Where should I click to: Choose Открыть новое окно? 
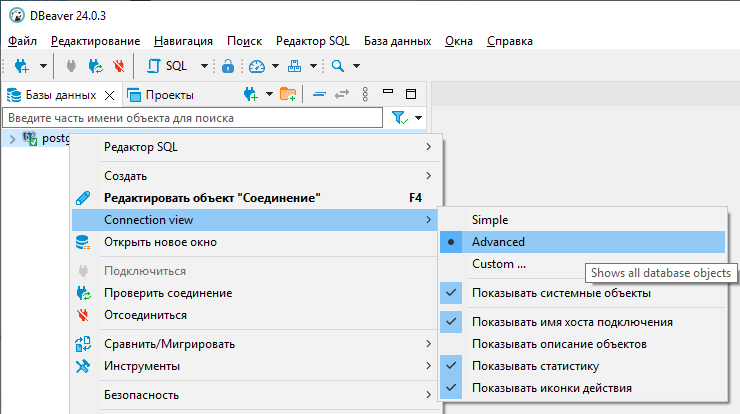coord(254,242)
